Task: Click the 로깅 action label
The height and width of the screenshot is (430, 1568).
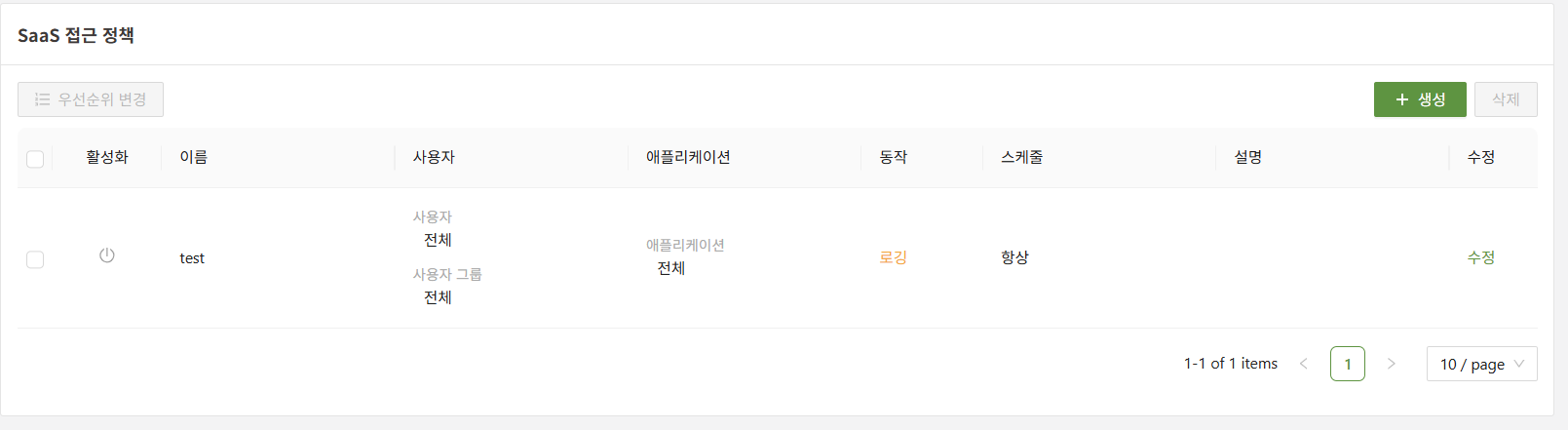Action: (x=893, y=257)
